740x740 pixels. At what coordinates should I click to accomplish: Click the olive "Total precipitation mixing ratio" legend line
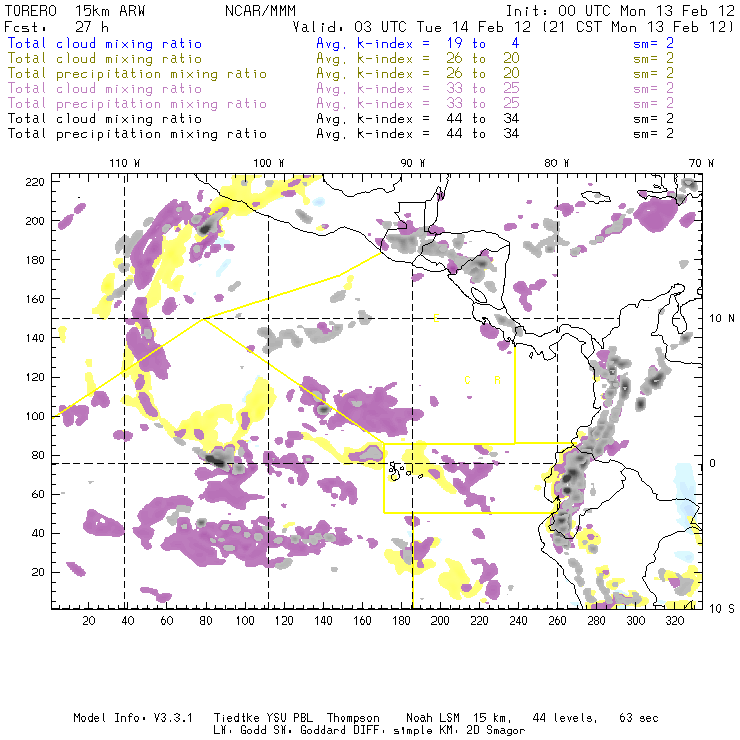[x=137, y=74]
